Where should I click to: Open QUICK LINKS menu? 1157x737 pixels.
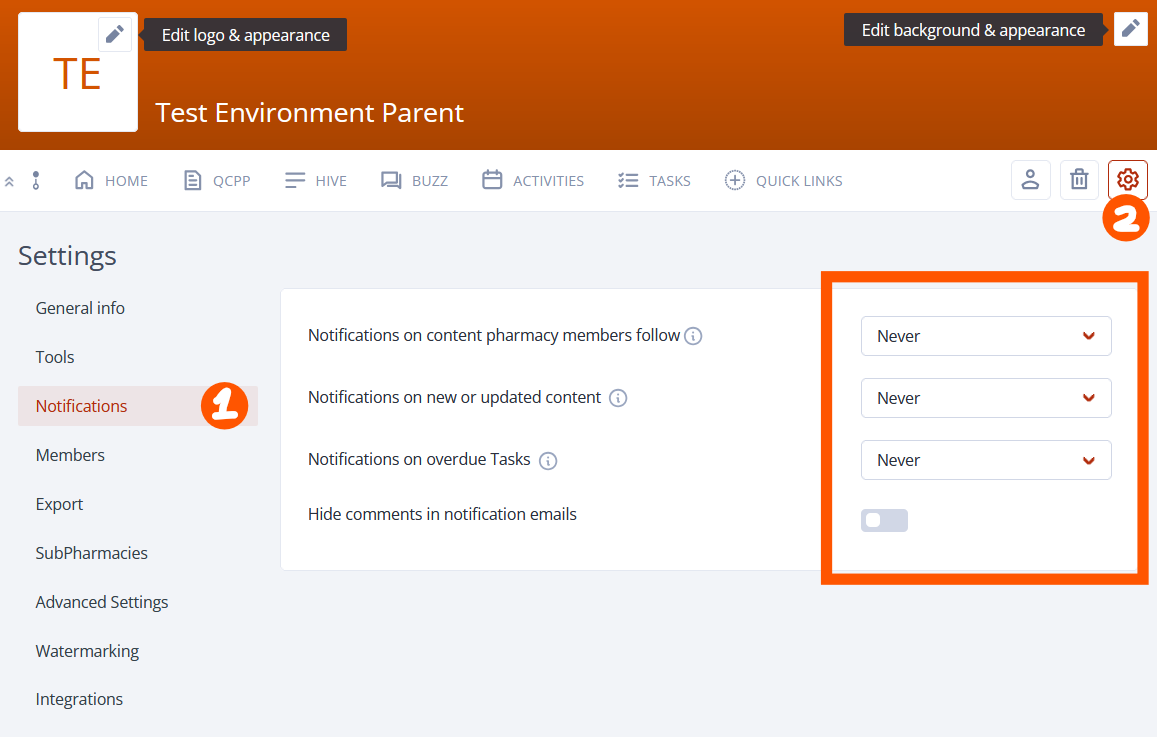tap(783, 181)
